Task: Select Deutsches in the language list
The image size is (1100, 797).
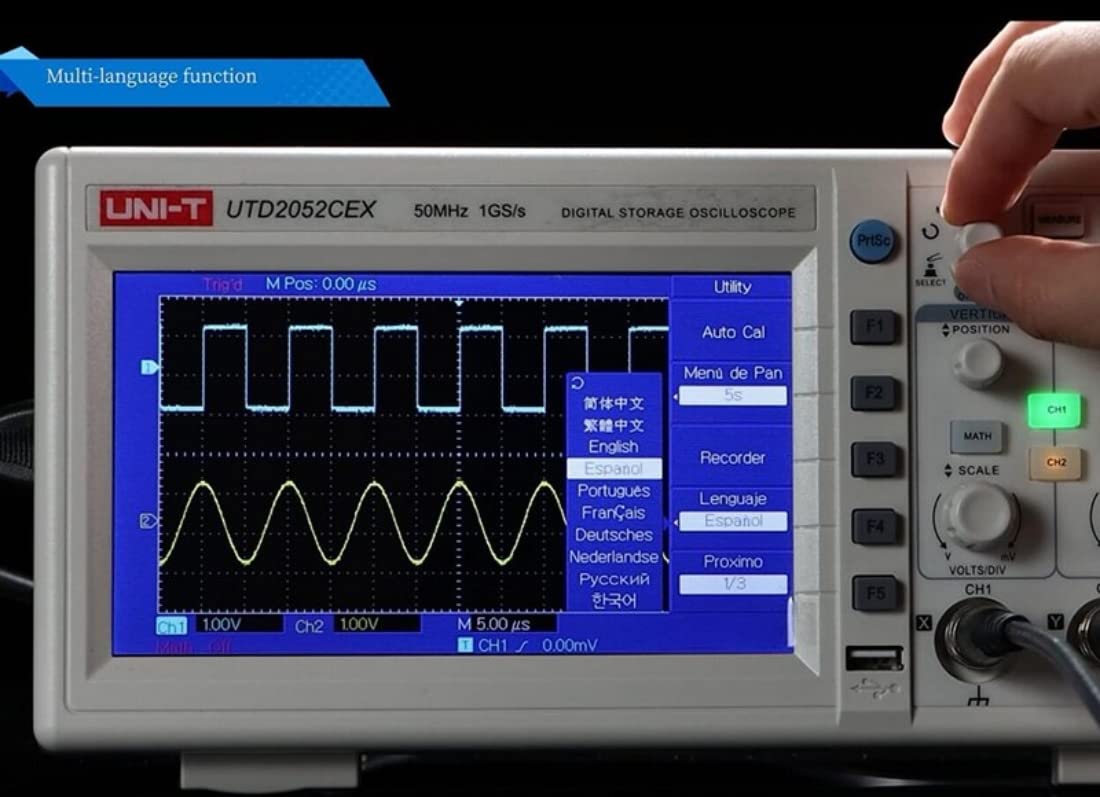Action: 614,535
